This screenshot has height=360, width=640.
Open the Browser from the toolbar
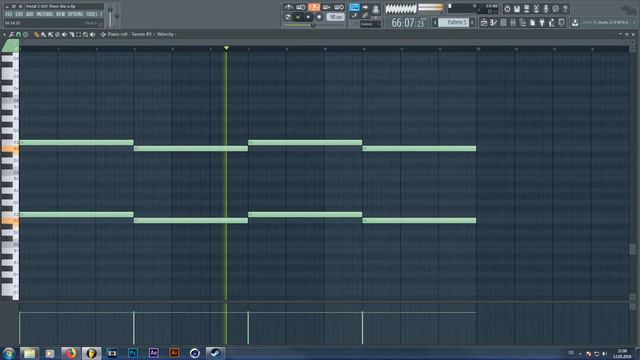(x=522, y=22)
